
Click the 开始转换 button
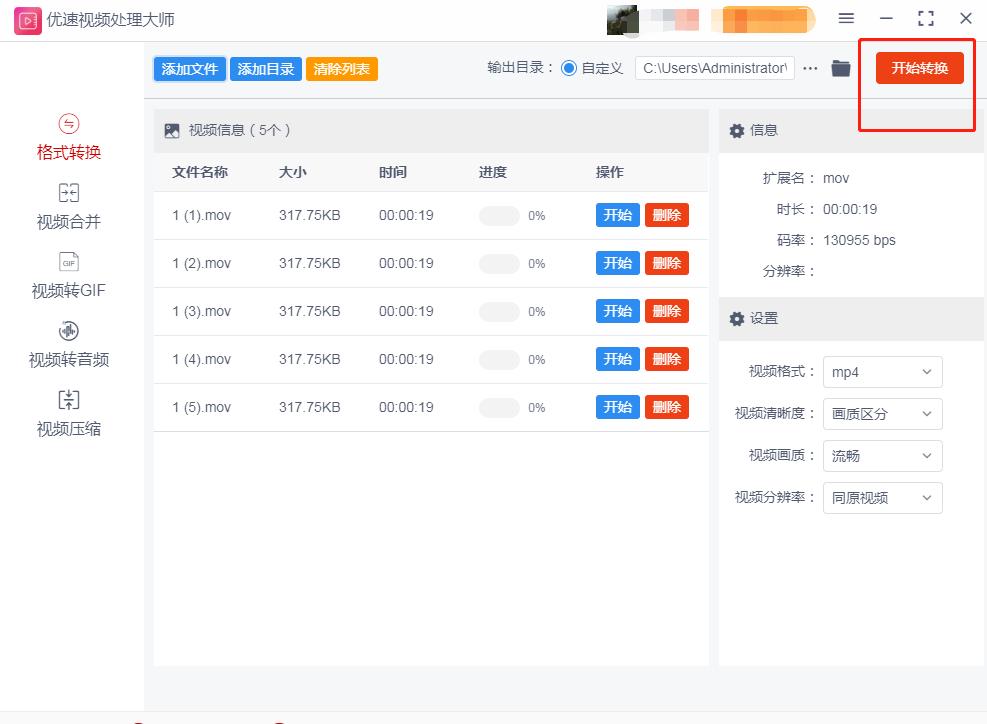pos(917,67)
